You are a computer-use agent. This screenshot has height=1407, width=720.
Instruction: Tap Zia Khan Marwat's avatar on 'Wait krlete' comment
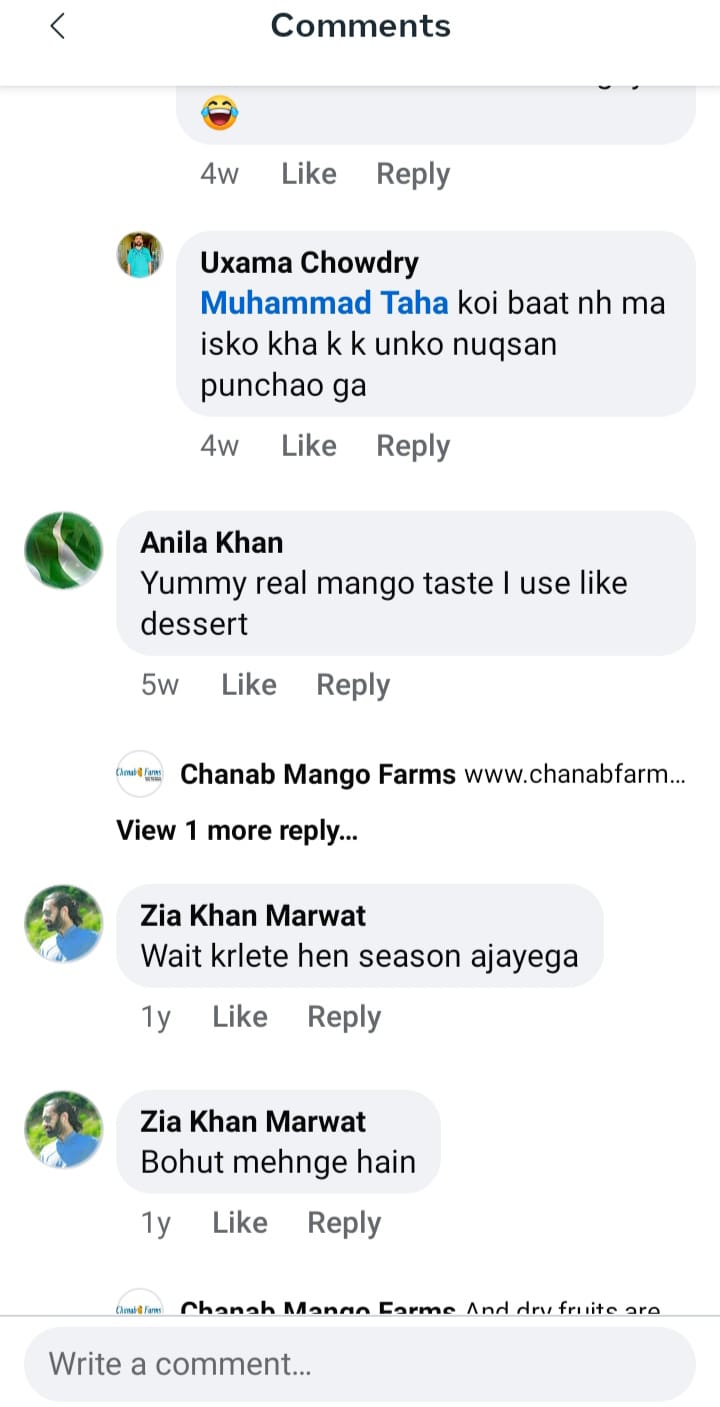pyautogui.click(x=64, y=923)
